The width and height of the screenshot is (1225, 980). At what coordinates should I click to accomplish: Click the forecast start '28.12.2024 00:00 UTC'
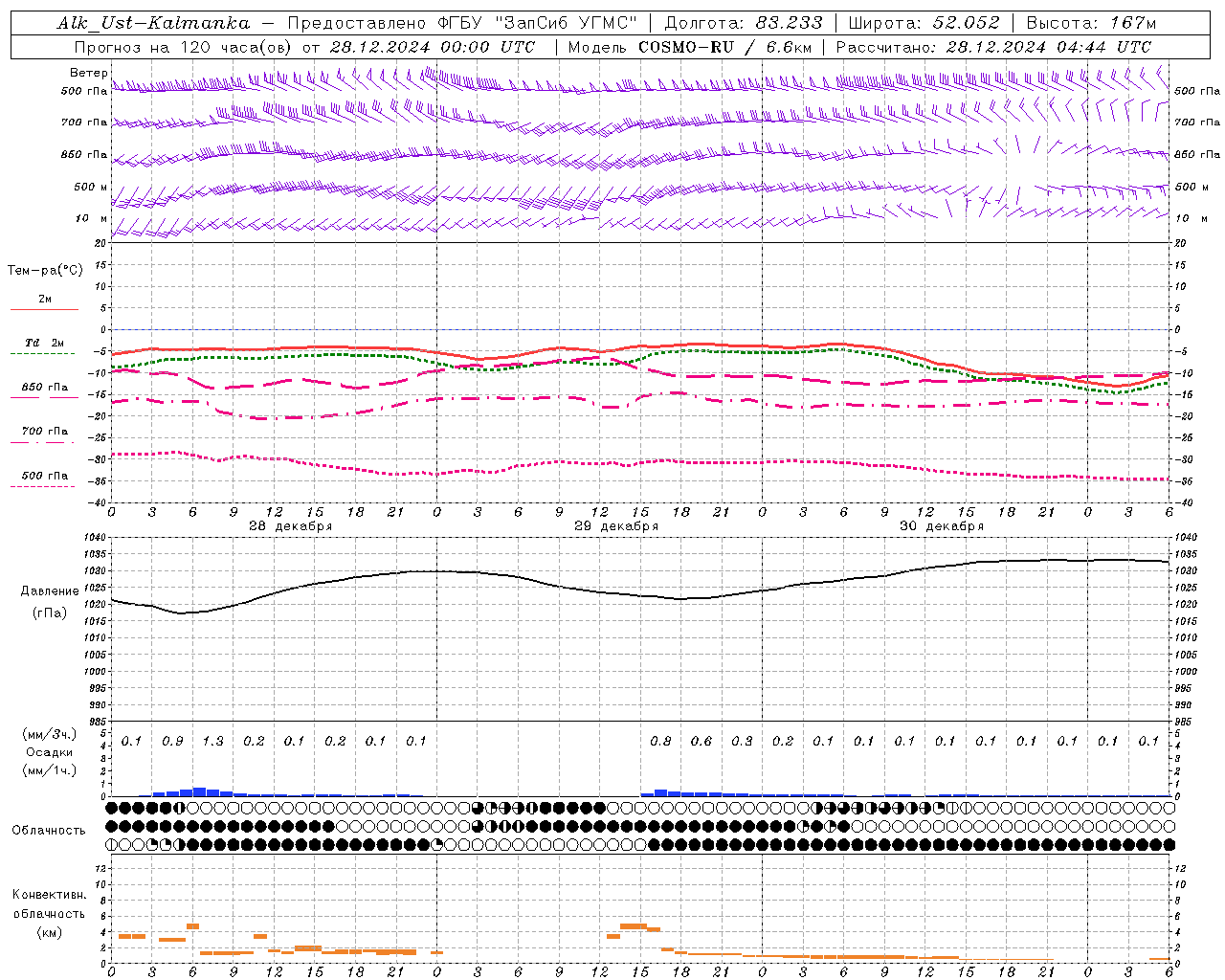click(x=432, y=47)
